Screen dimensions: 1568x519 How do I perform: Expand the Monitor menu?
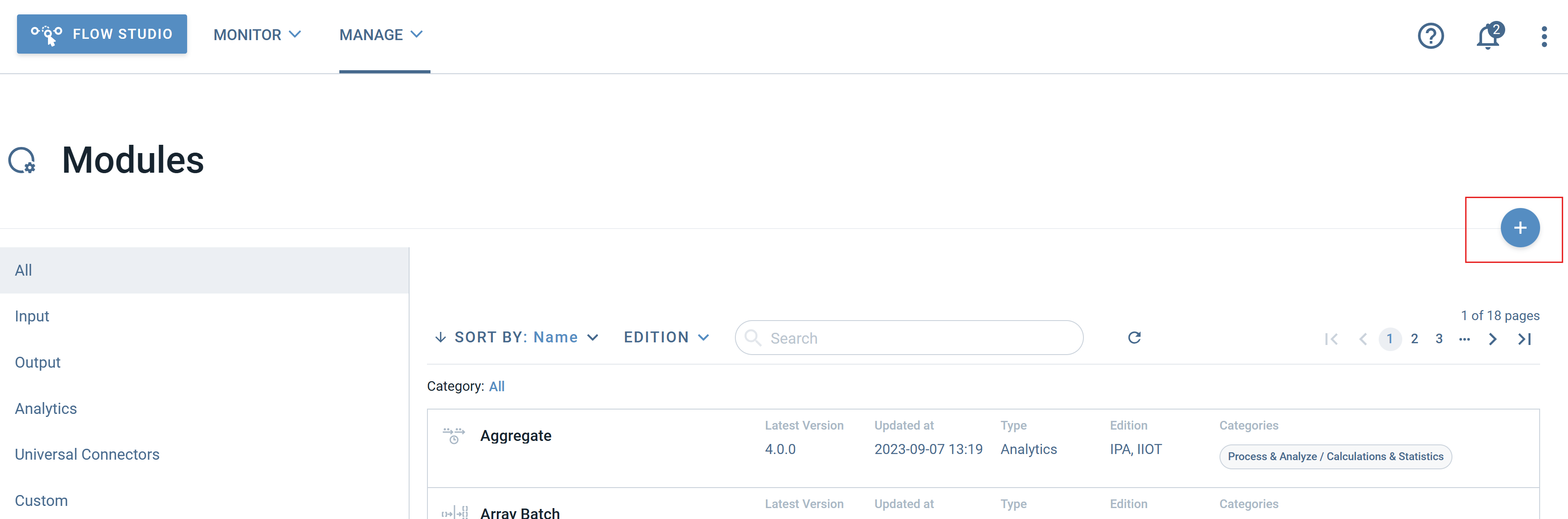[257, 35]
